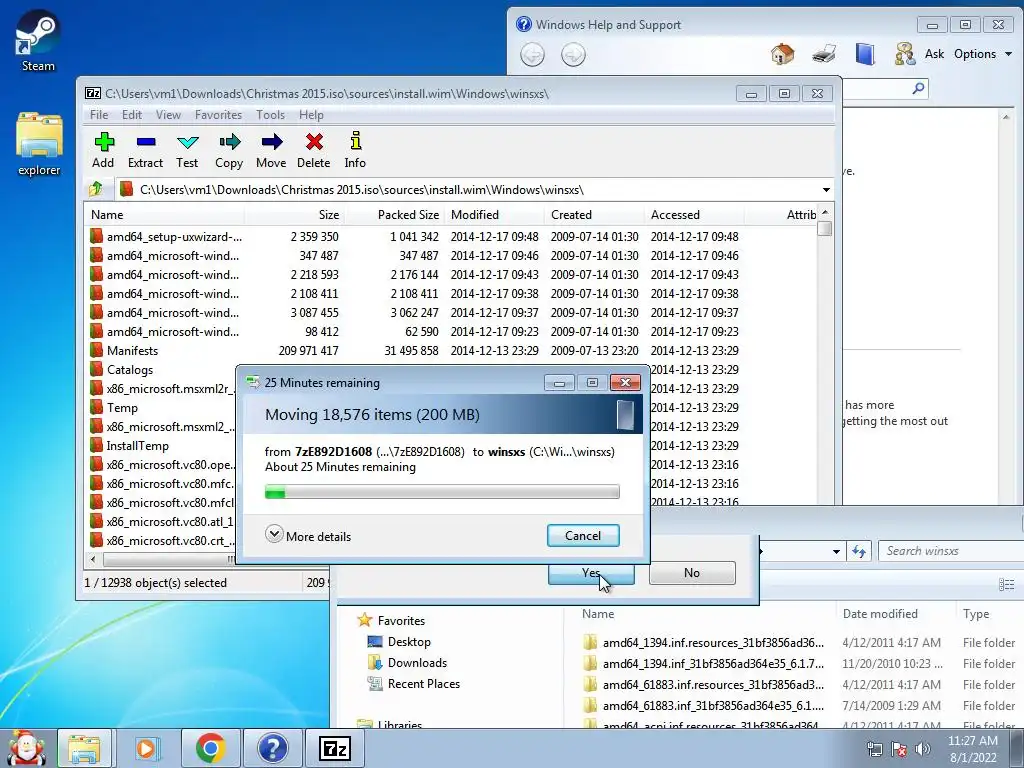The image size is (1024, 768).
Task: Open Chrome from the taskbar
Action: click(210, 748)
